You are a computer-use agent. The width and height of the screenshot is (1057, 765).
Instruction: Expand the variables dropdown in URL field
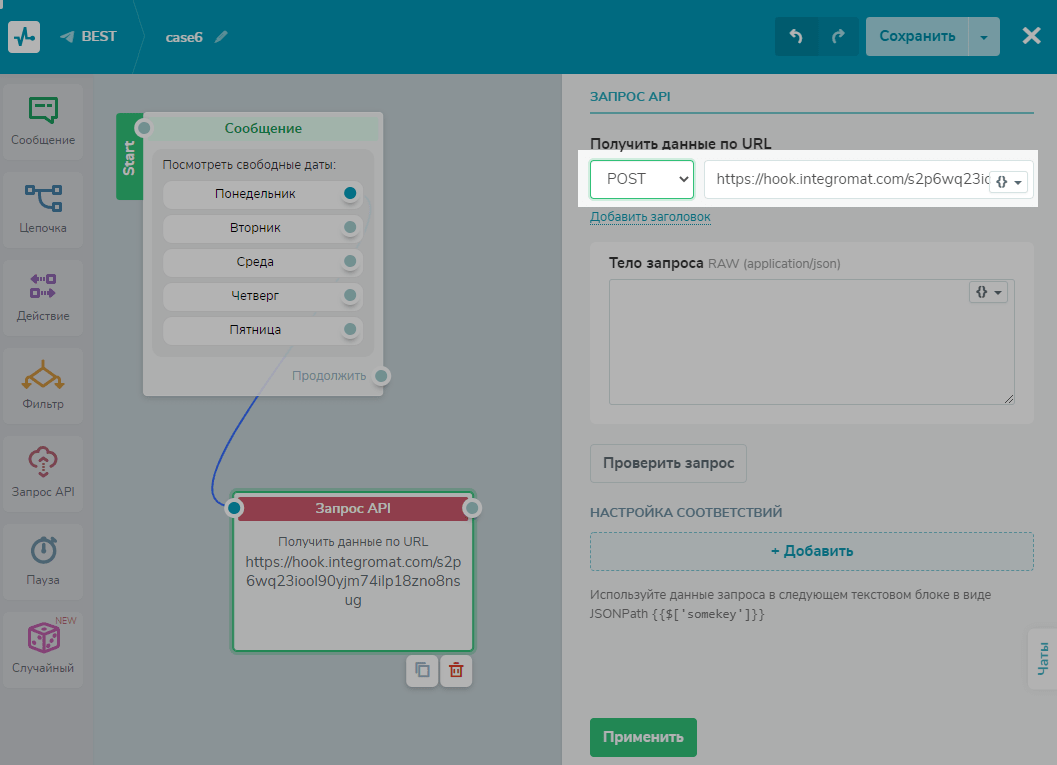pyautogui.click(x=1008, y=182)
